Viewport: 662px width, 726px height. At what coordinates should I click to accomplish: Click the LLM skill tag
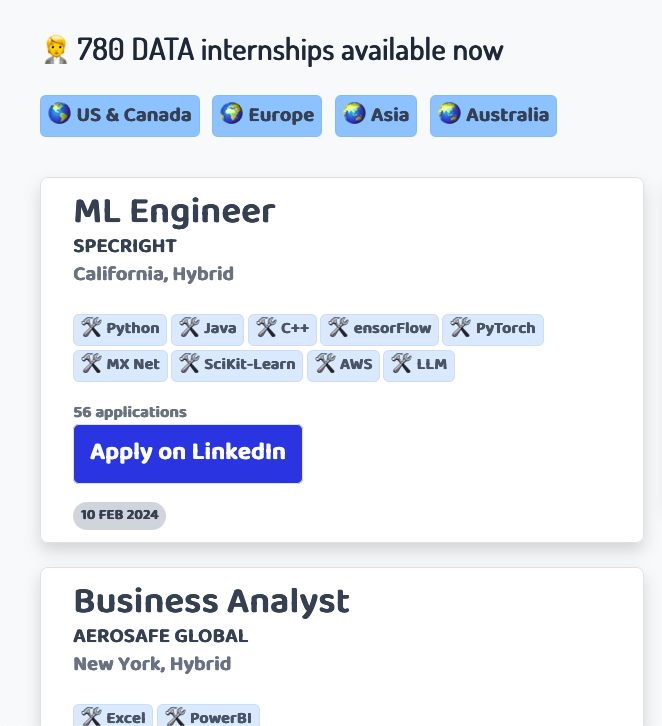point(419,366)
